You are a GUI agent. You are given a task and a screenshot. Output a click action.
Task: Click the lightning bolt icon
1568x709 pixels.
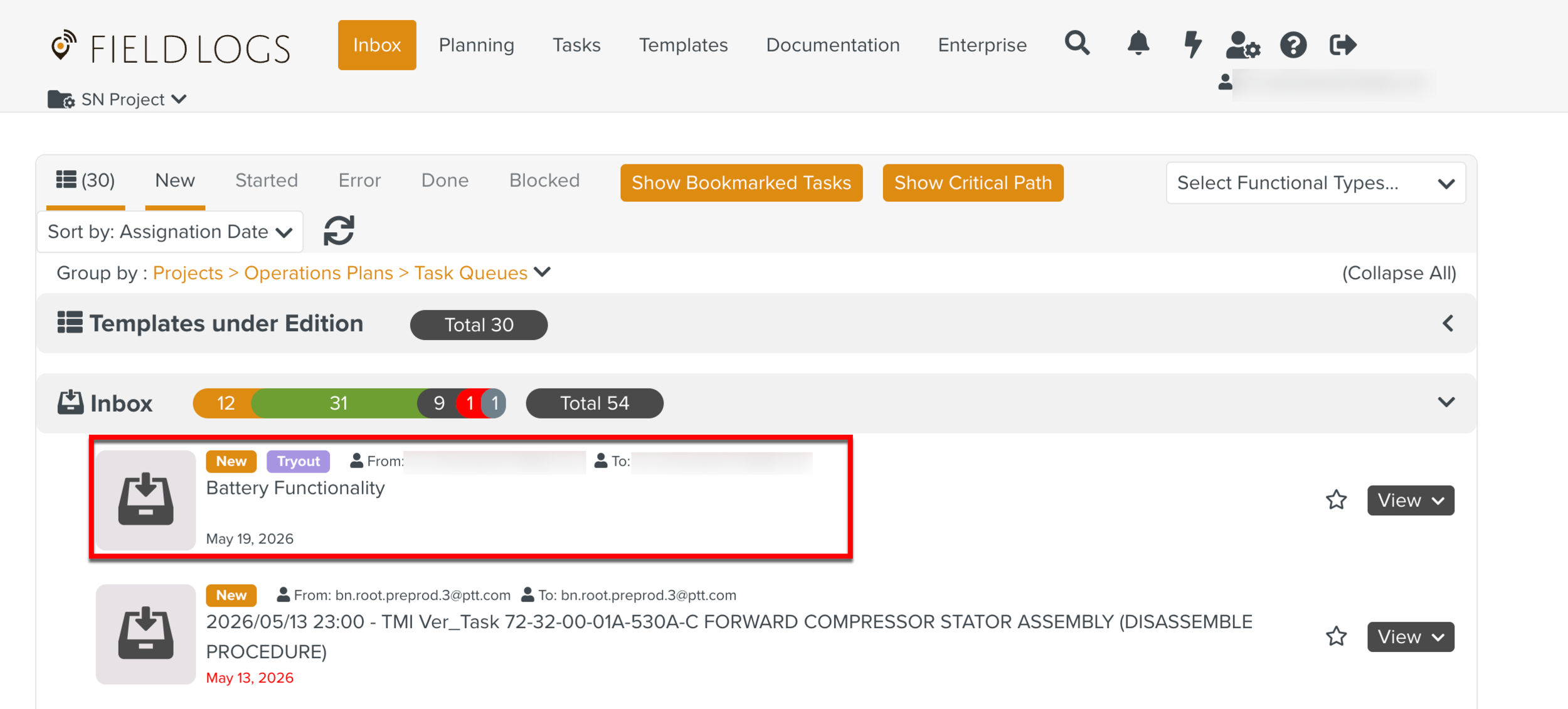click(x=1192, y=45)
